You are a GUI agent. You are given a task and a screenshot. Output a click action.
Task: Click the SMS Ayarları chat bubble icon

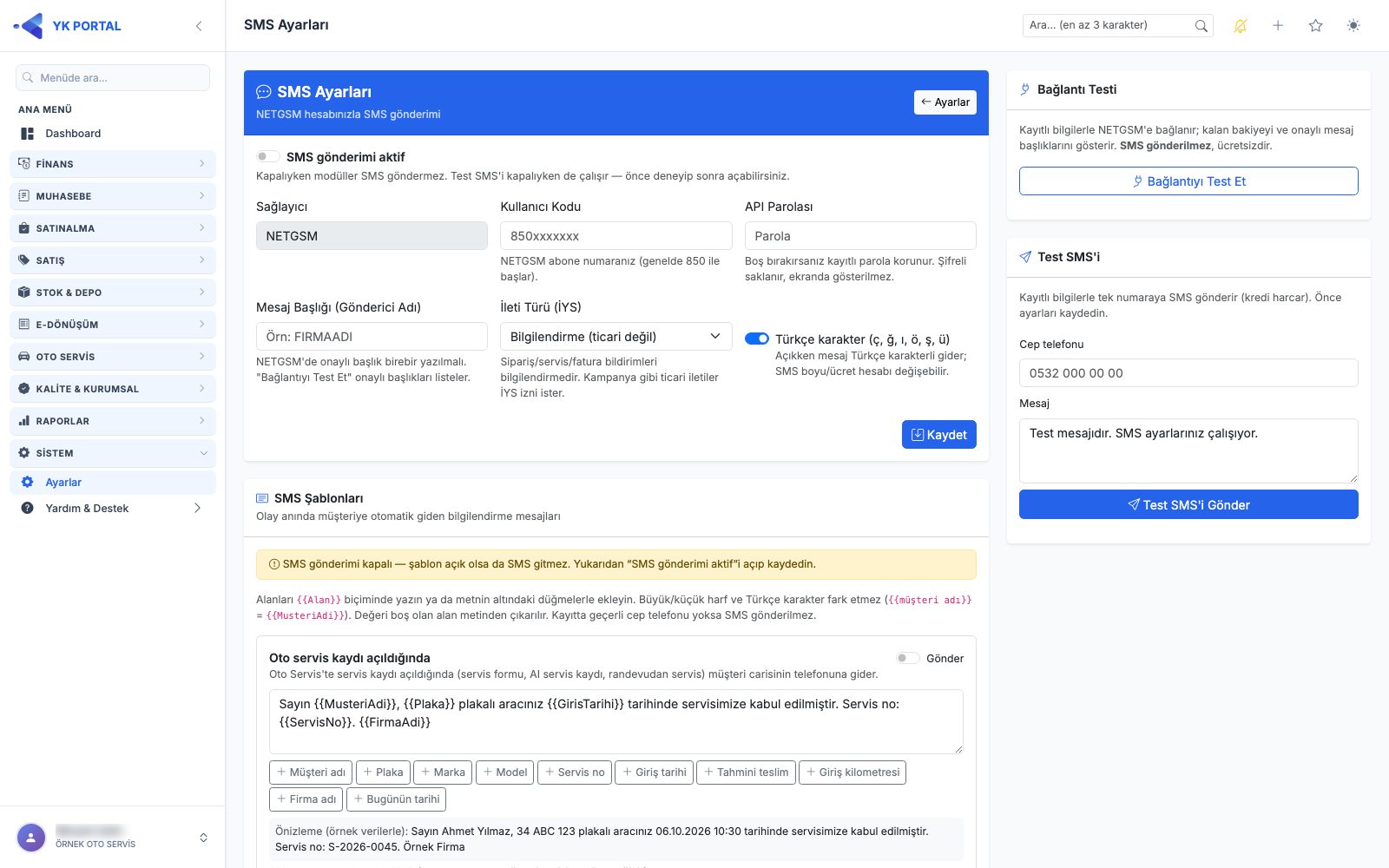coord(264,92)
